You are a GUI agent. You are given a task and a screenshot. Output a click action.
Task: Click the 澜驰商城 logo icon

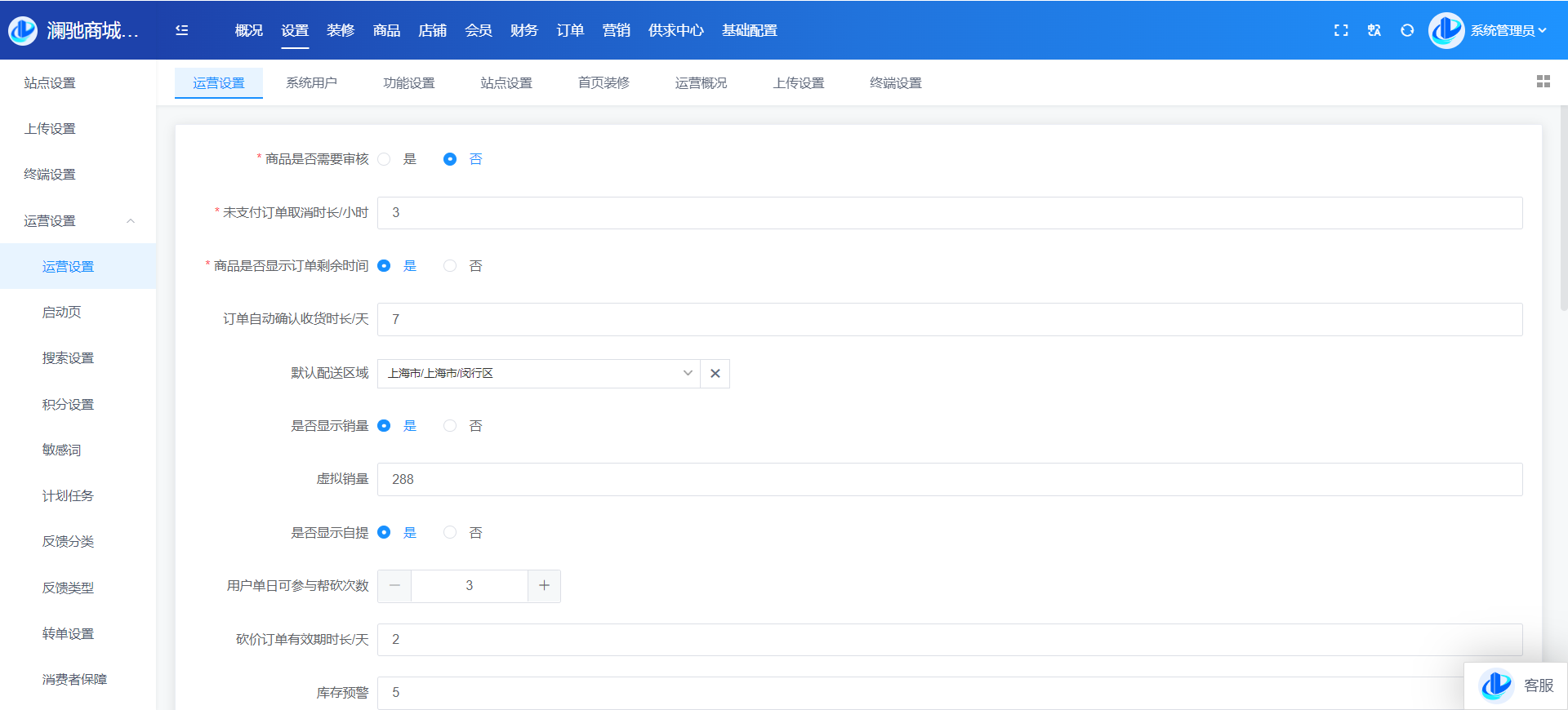click(23, 30)
